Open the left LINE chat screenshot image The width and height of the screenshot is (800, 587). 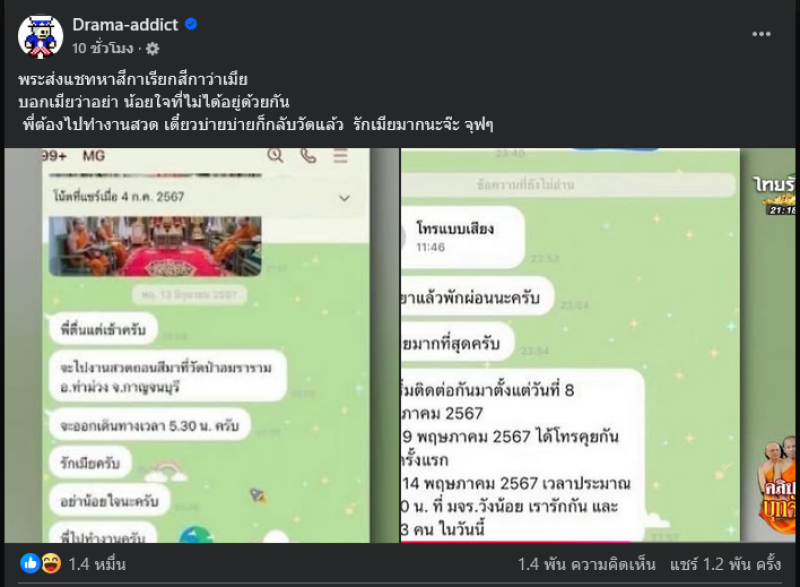[x=202, y=345]
